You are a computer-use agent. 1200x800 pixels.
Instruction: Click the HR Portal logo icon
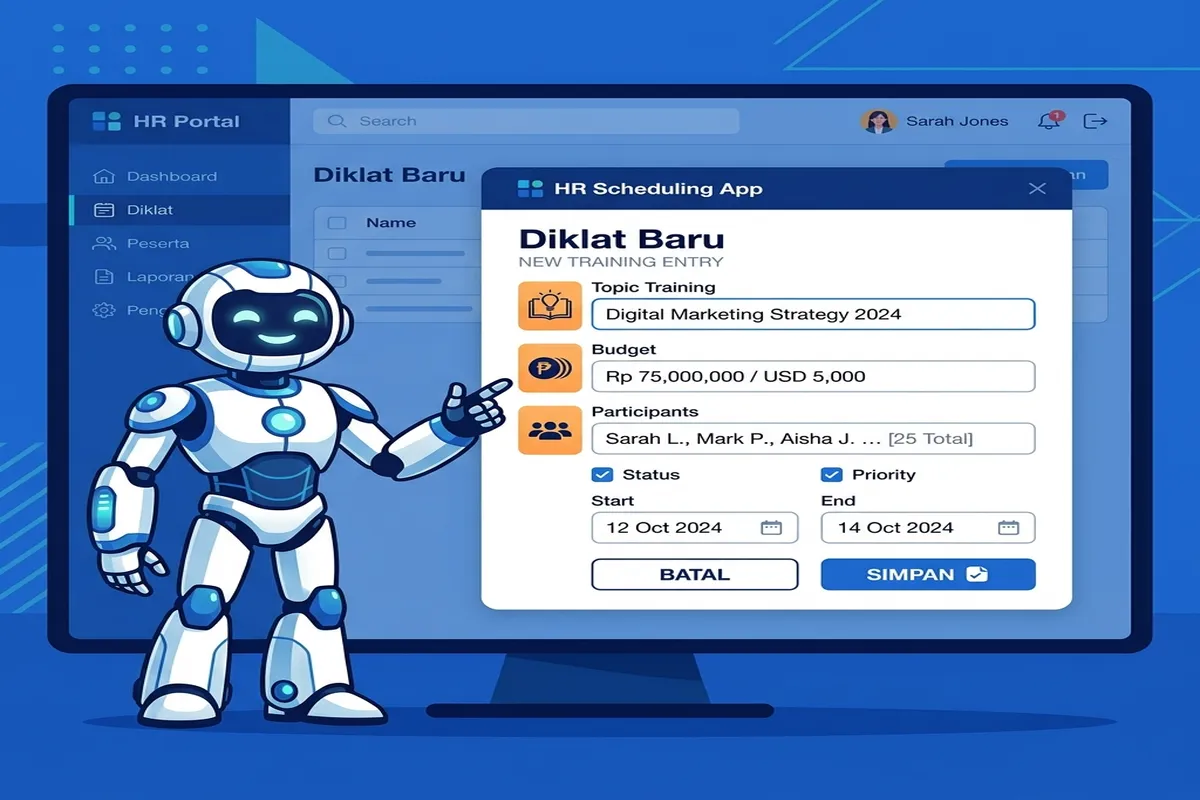point(106,121)
